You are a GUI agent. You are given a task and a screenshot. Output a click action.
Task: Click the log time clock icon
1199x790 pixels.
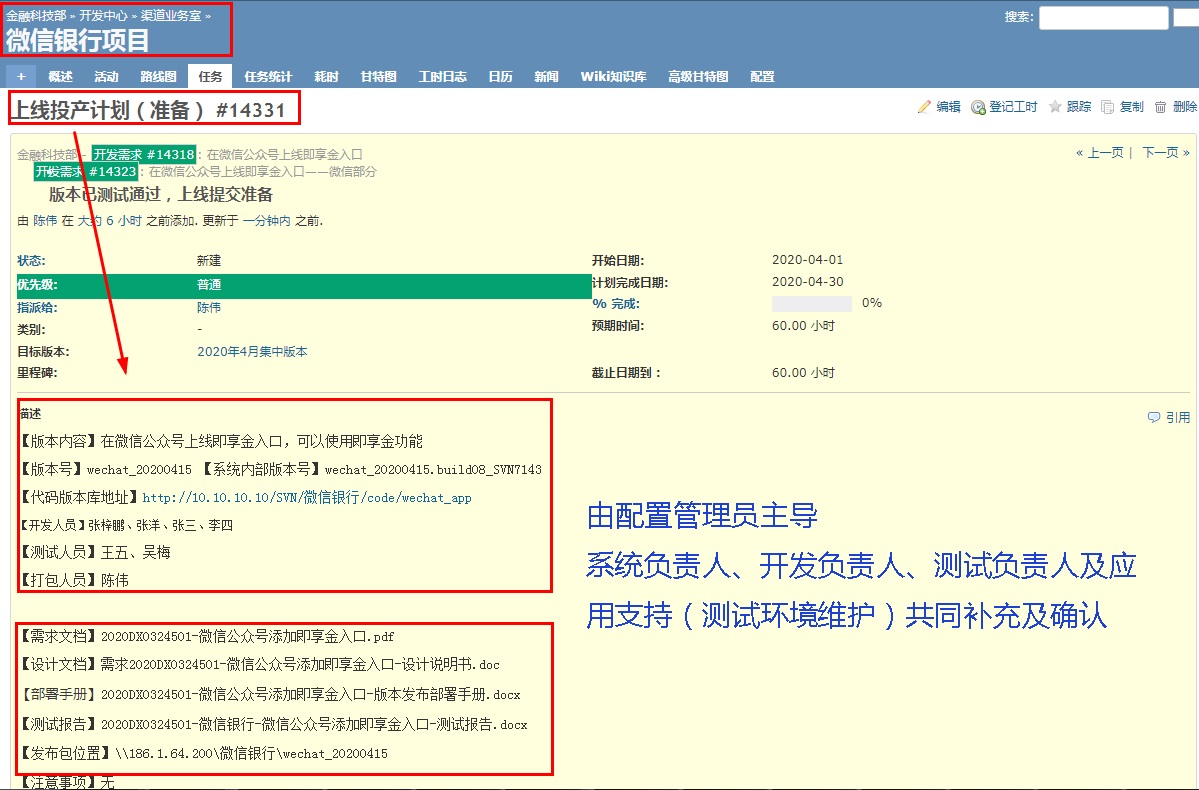pos(978,107)
